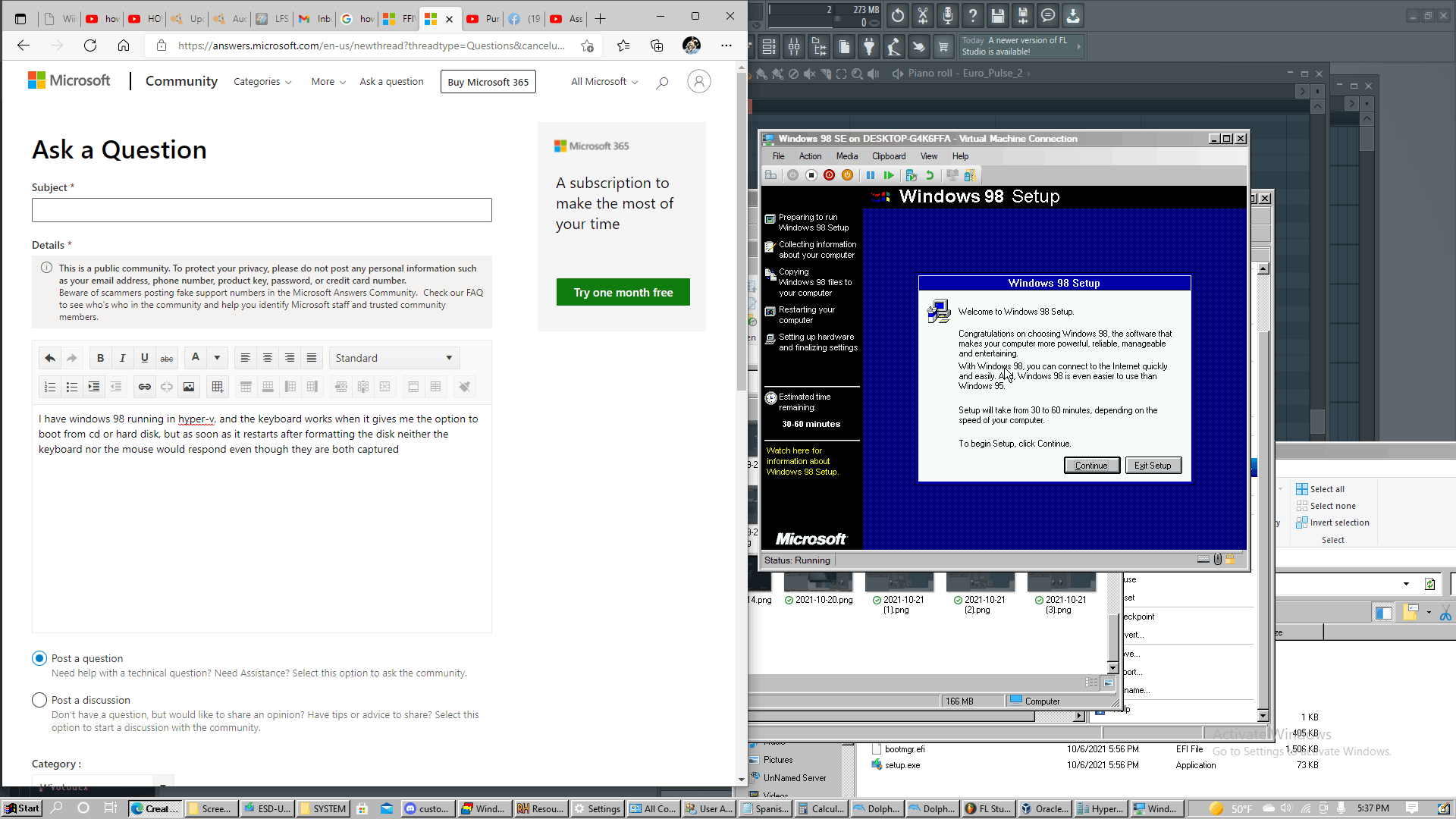This screenshot has width=1456, height=819.
Task: Refresh the browser page
Action: pyautogui.click(x=90, y=45)
